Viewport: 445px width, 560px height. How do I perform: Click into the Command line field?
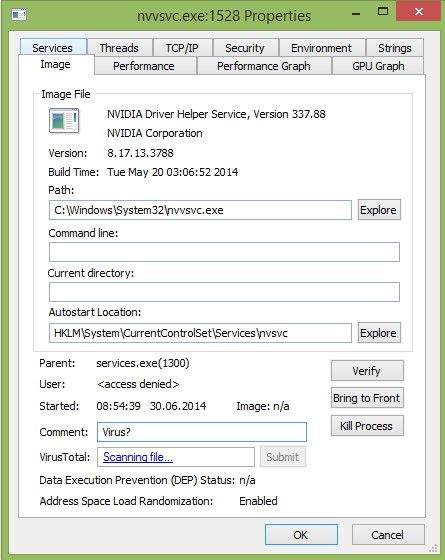pyautogui.click(x=224, y=252)
